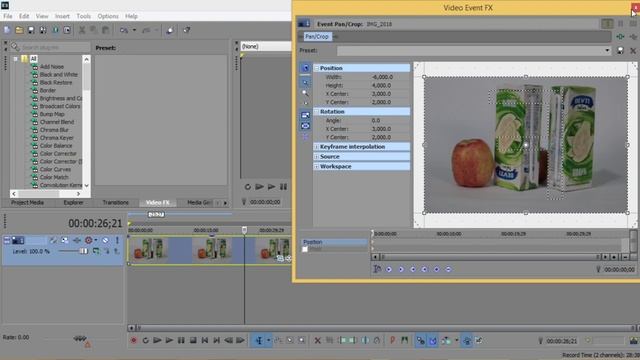Open the edit tool dropdown arrow
This screenshot has width=640, height=360.
click(x=269, y=340)
